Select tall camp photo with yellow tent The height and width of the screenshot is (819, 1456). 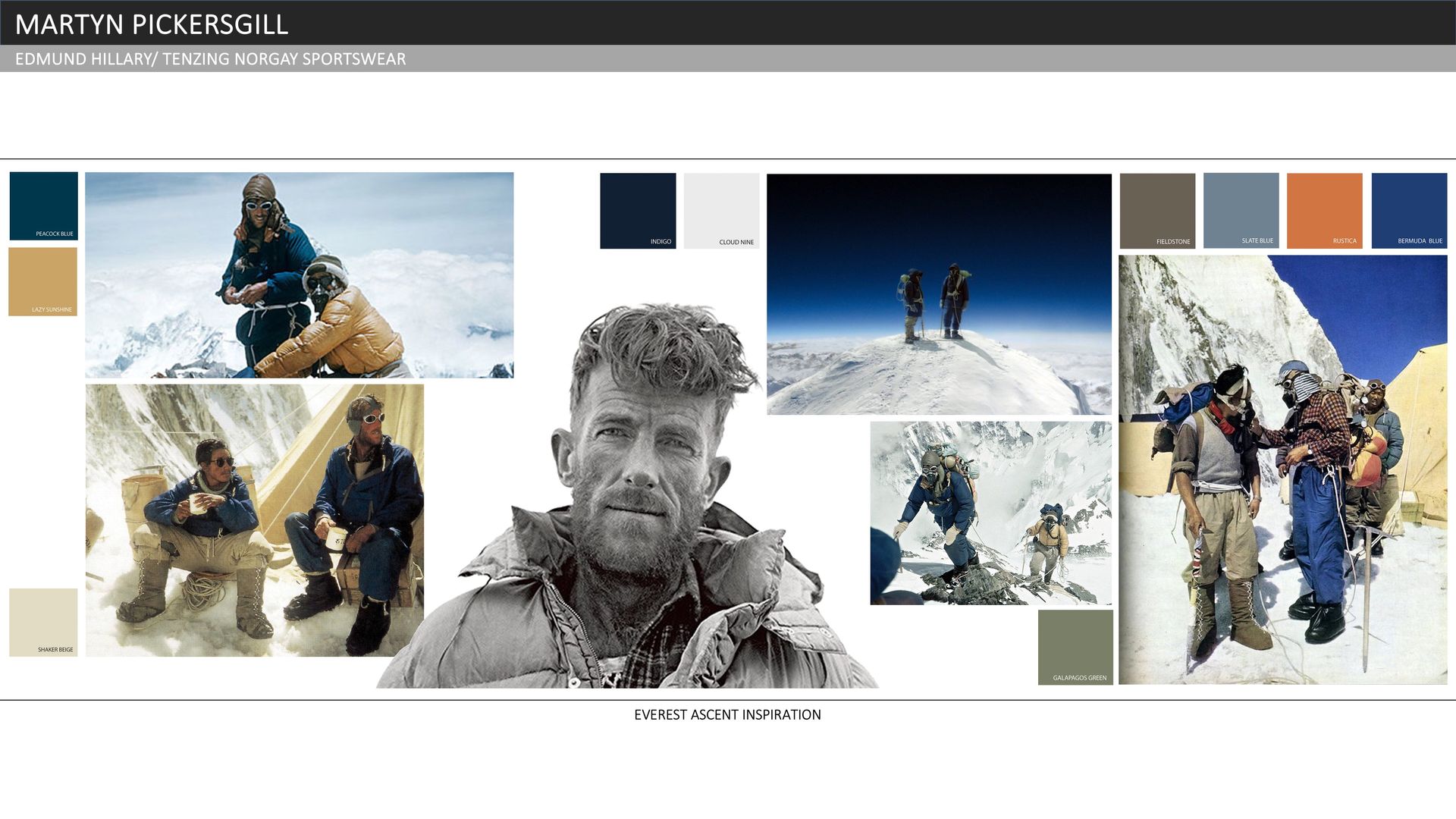[1282, 469]
